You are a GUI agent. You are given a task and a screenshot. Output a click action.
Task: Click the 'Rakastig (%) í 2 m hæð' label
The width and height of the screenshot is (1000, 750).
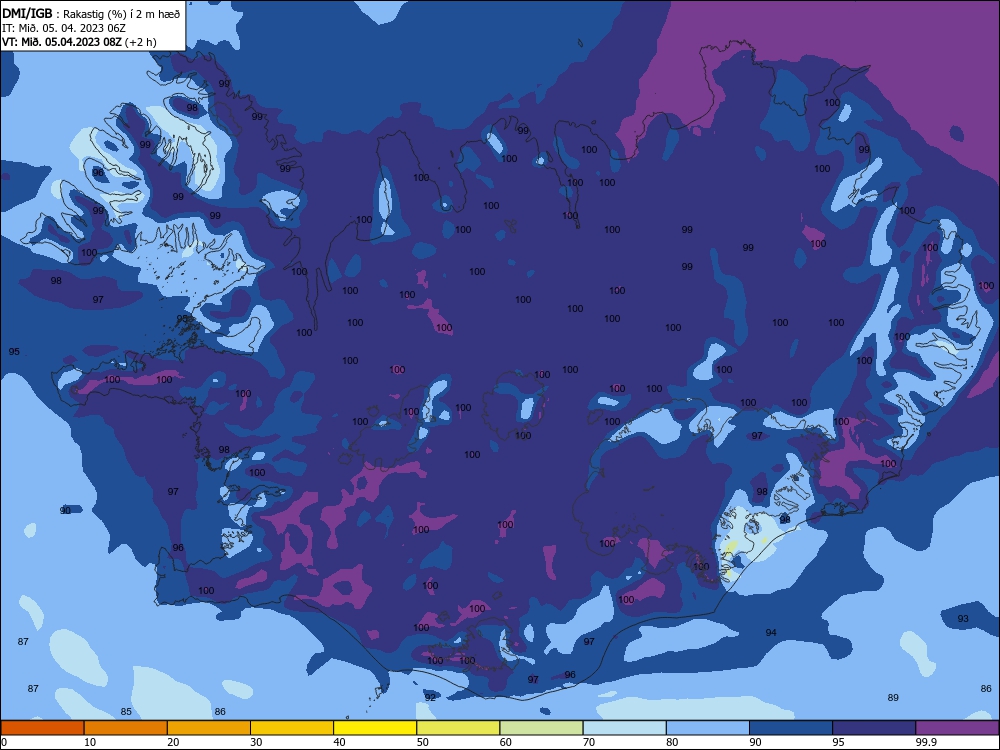122,14
